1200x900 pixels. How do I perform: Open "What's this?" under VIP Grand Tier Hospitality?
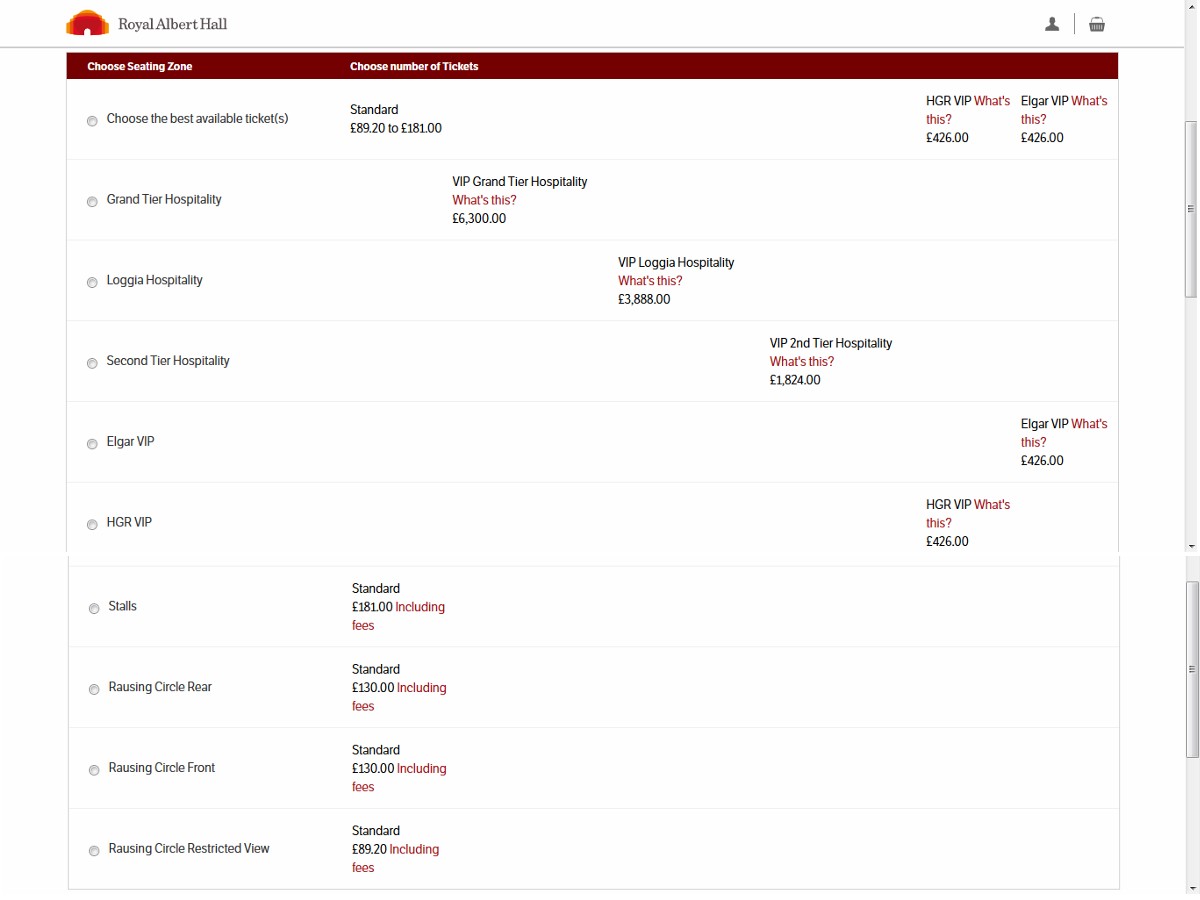[x=484, y=200]
